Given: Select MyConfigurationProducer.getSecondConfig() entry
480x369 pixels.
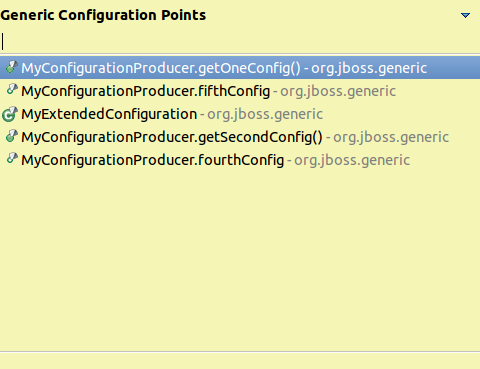Looking at the screenshot, I should coord(240,137).
